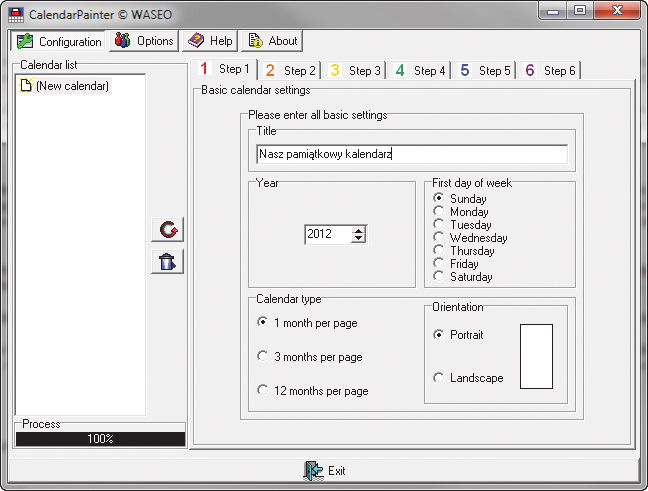Open the Help book icon button

tap(210, 41)
